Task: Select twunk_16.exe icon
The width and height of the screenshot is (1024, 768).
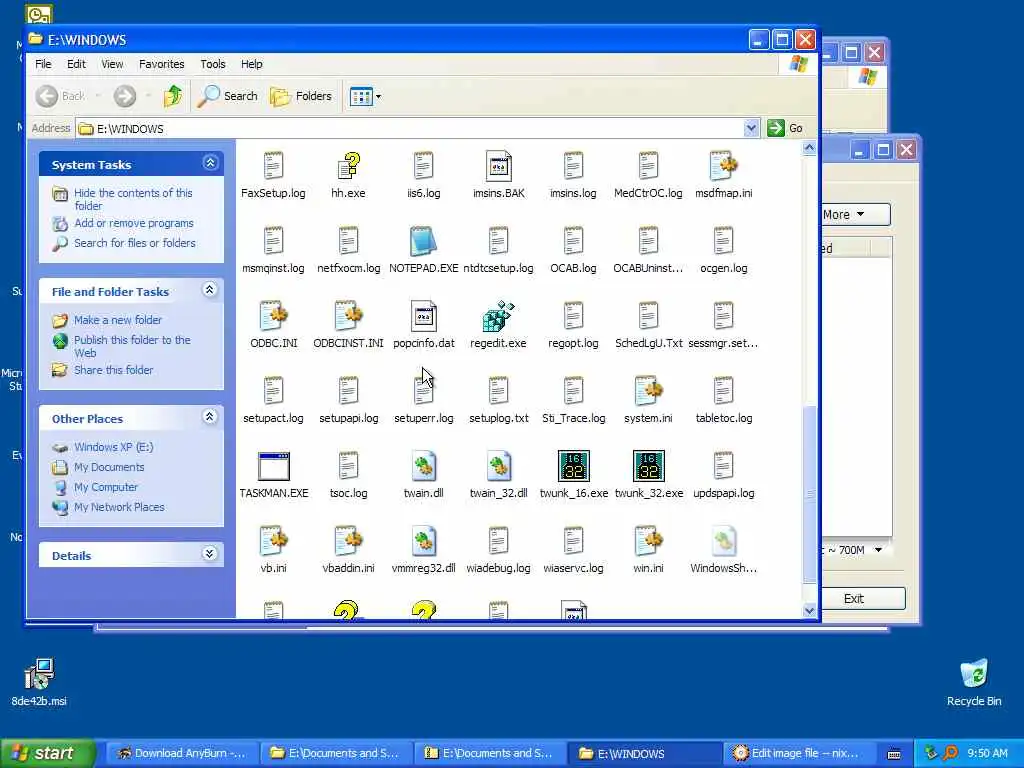Action: (x=573, y=466)
